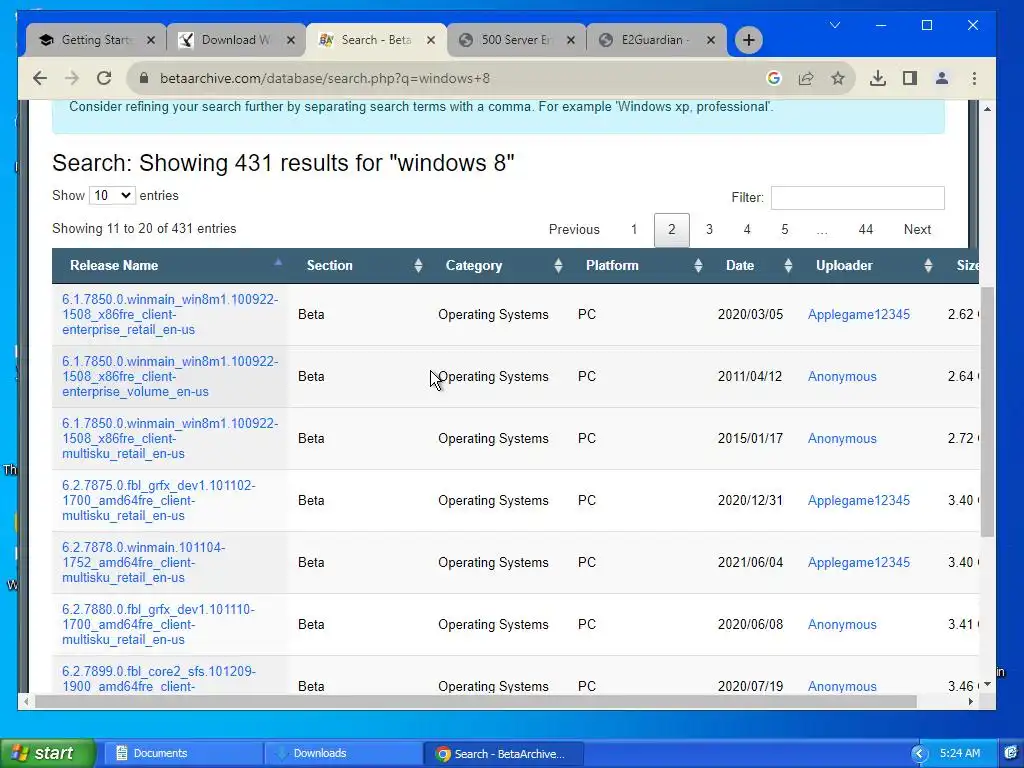Go to results page 1
The image size is (1024, 768).
pyautogui.click(x=633, y=230)
